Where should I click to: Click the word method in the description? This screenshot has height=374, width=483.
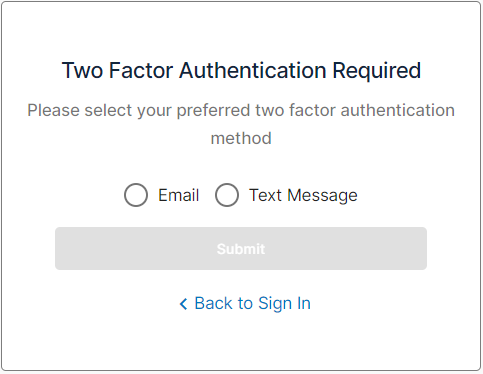pos(241,138)
